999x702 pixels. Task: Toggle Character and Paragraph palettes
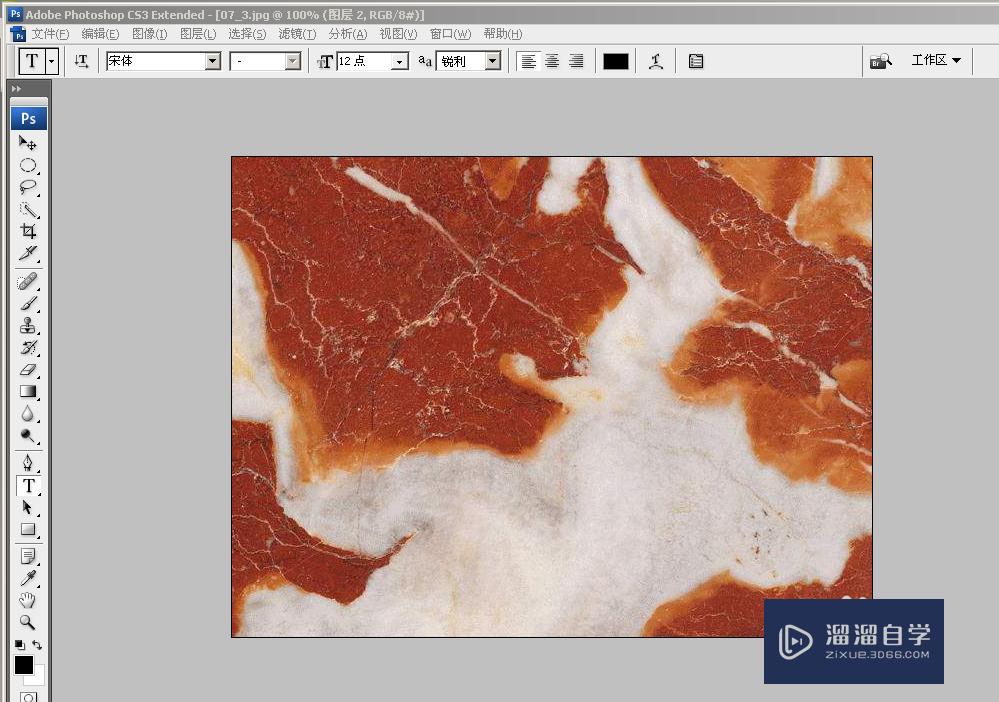coord(696,61)
